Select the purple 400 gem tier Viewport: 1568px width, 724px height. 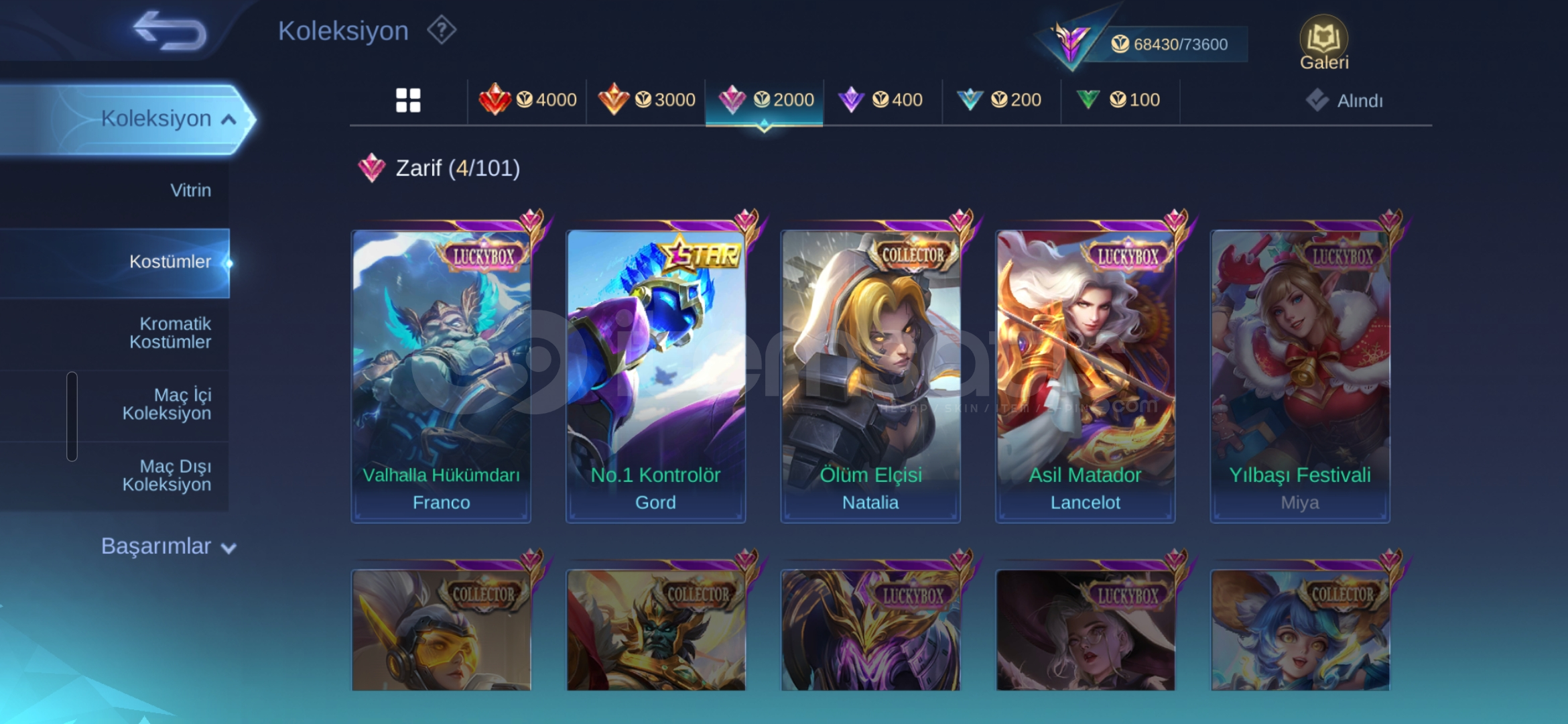pyautogui.click(x=883, y=101)
